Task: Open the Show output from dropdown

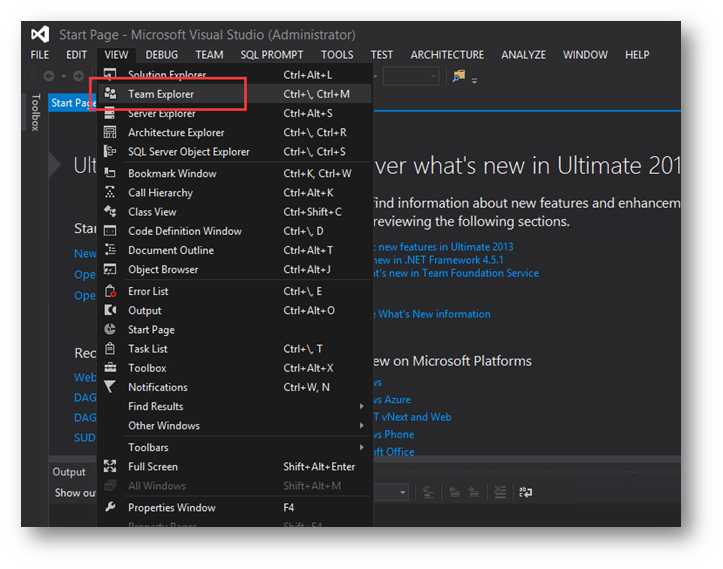Action: tap(403, 492)
